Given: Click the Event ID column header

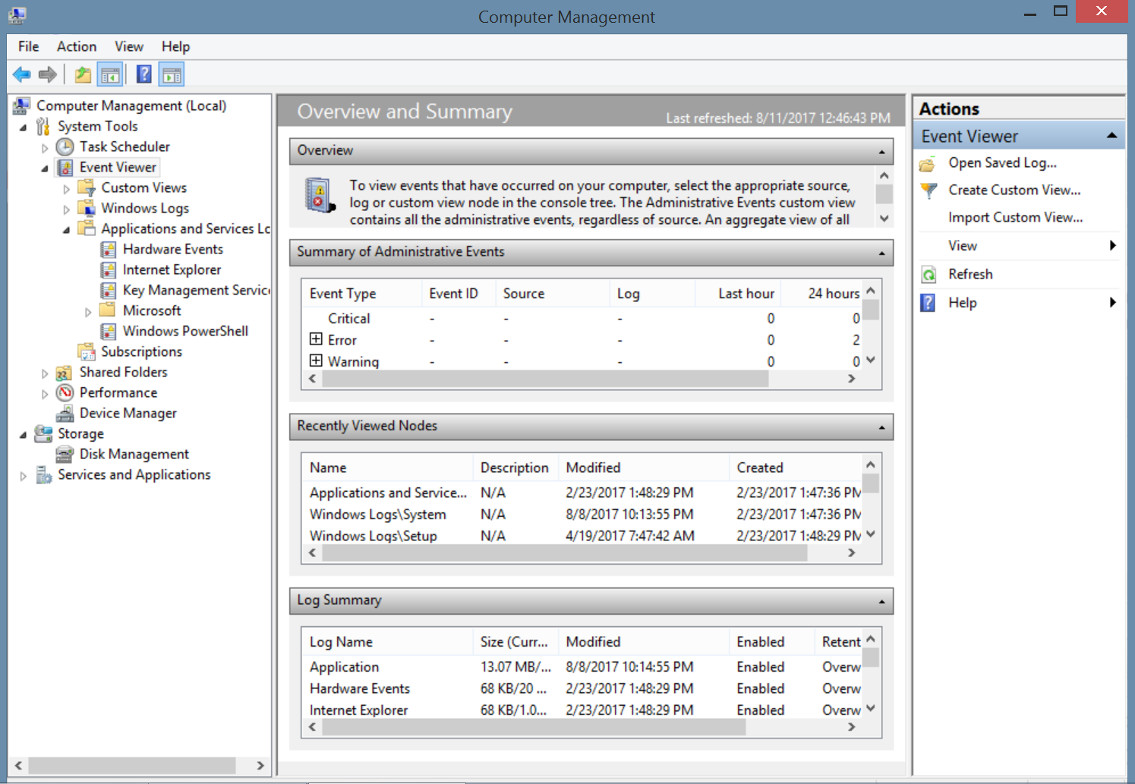Looking at the screenshot, I should (454, 293).
